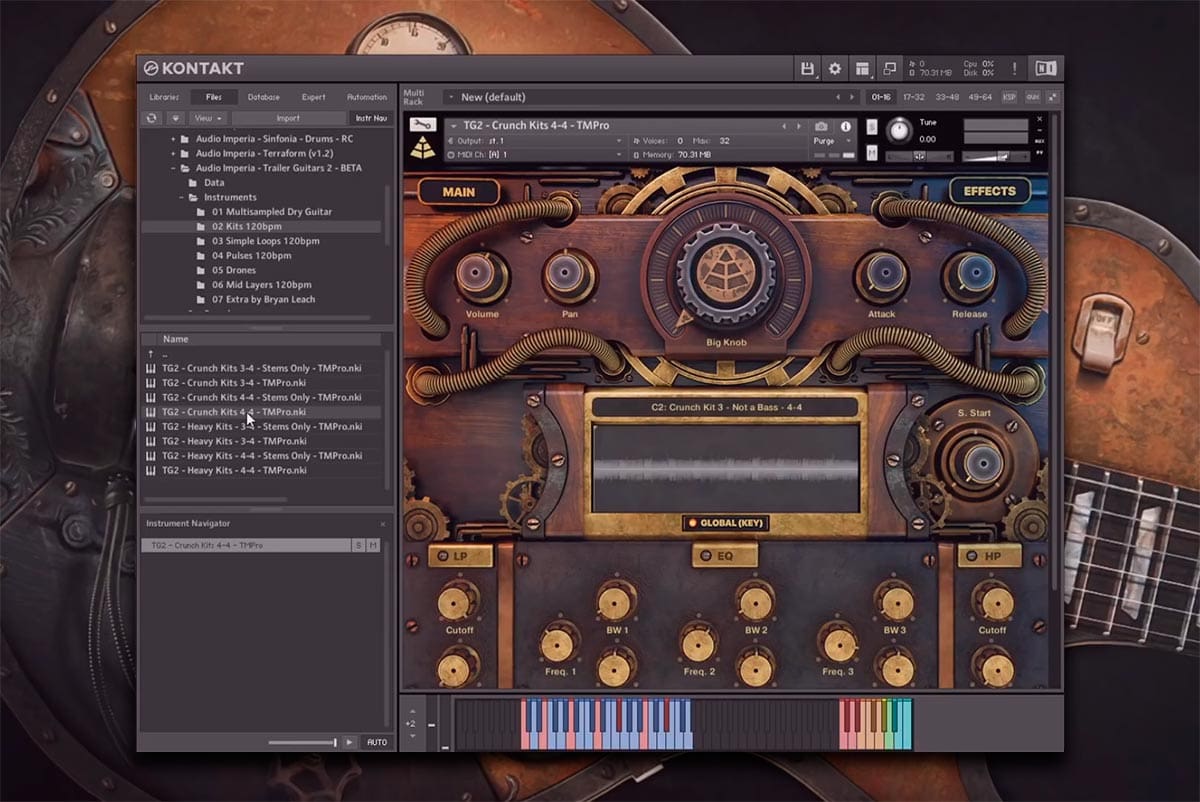Open the instrument name dropdown arrow
Screen dimensions: 1200x802
(x=452, y=126)
